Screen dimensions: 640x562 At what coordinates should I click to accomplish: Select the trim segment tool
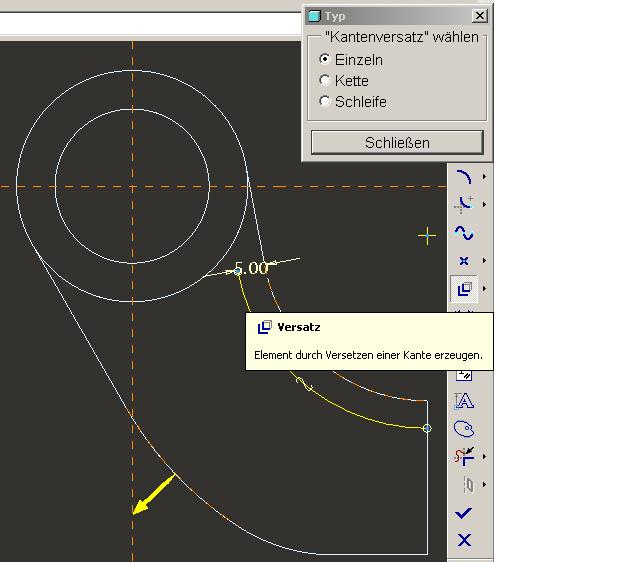point(463,457)
